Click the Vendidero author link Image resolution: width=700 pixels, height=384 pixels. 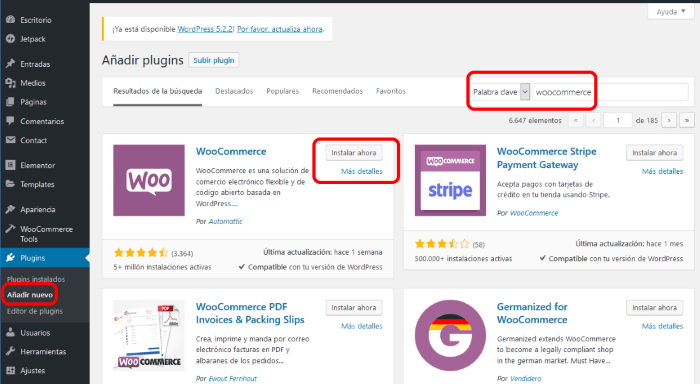click(525, 379)
